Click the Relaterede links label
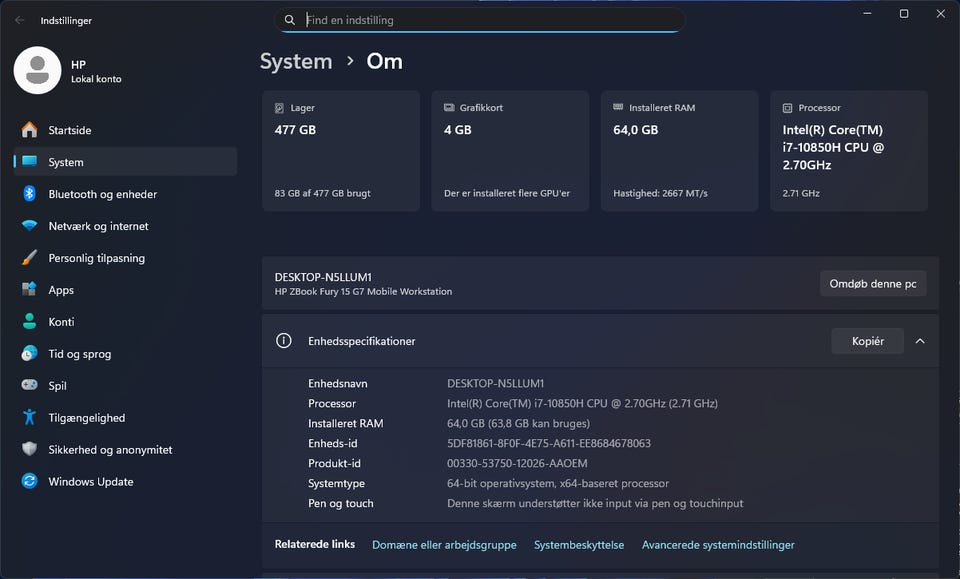This screenshot has width=960, height=579. [x=315, y=544]
